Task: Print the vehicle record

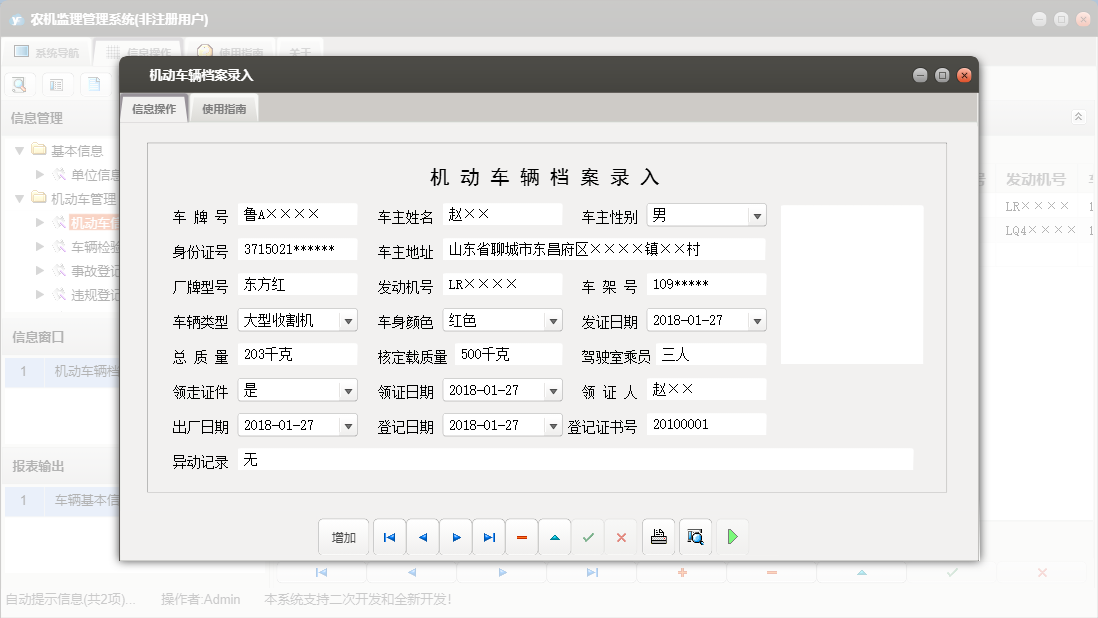Action: coord(658,537)
